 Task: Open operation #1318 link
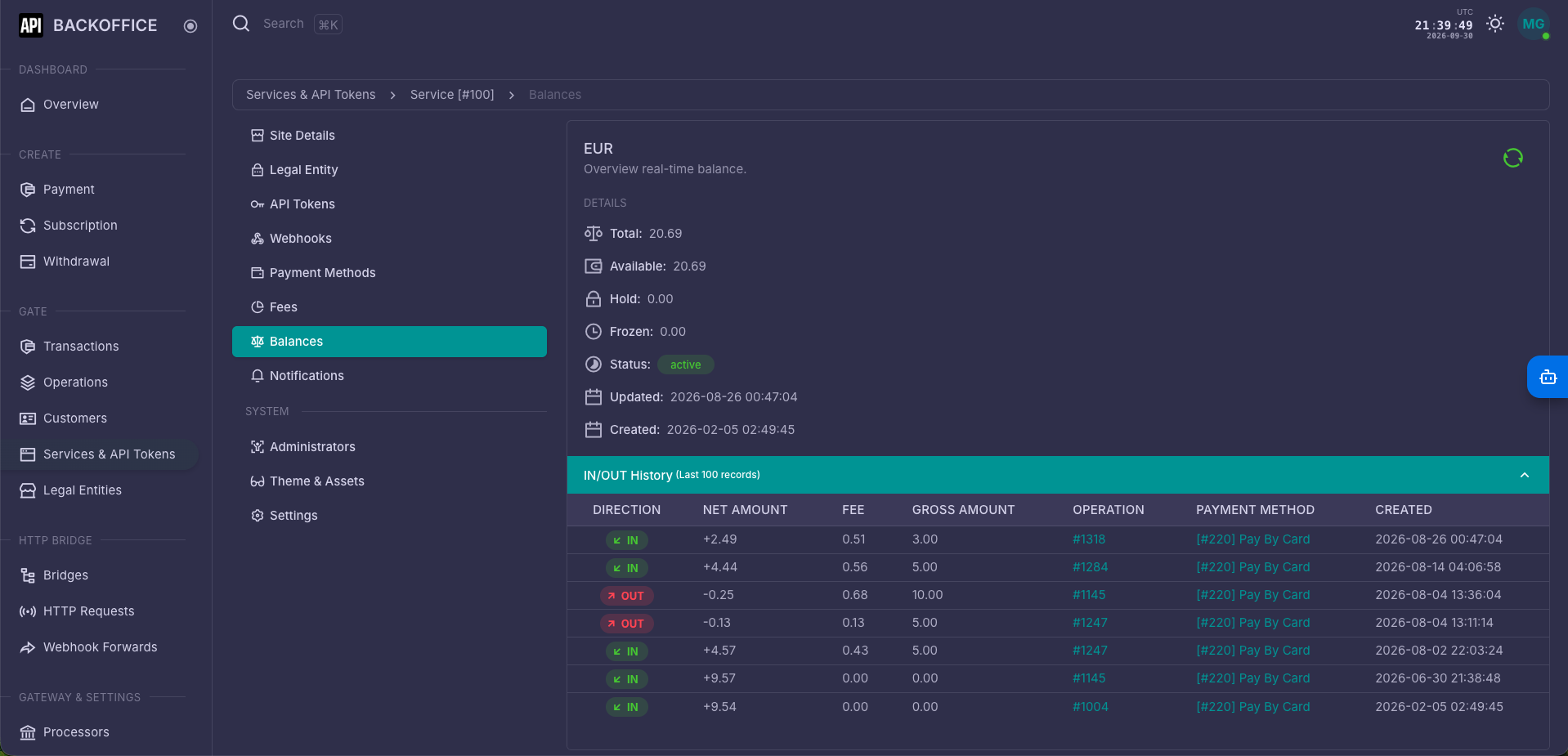coord(1089,539)
